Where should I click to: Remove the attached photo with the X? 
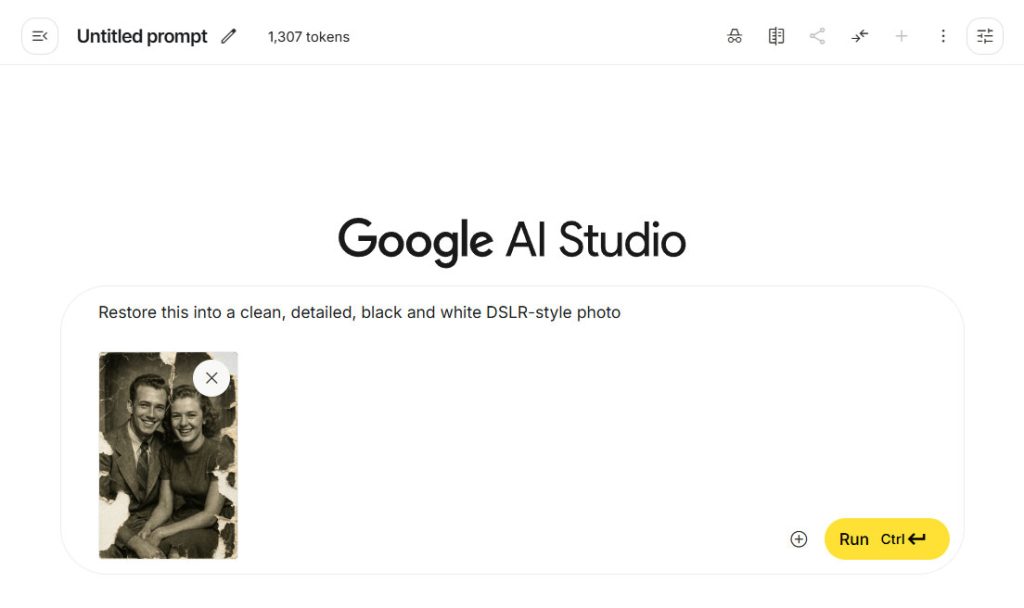point(211,378)
